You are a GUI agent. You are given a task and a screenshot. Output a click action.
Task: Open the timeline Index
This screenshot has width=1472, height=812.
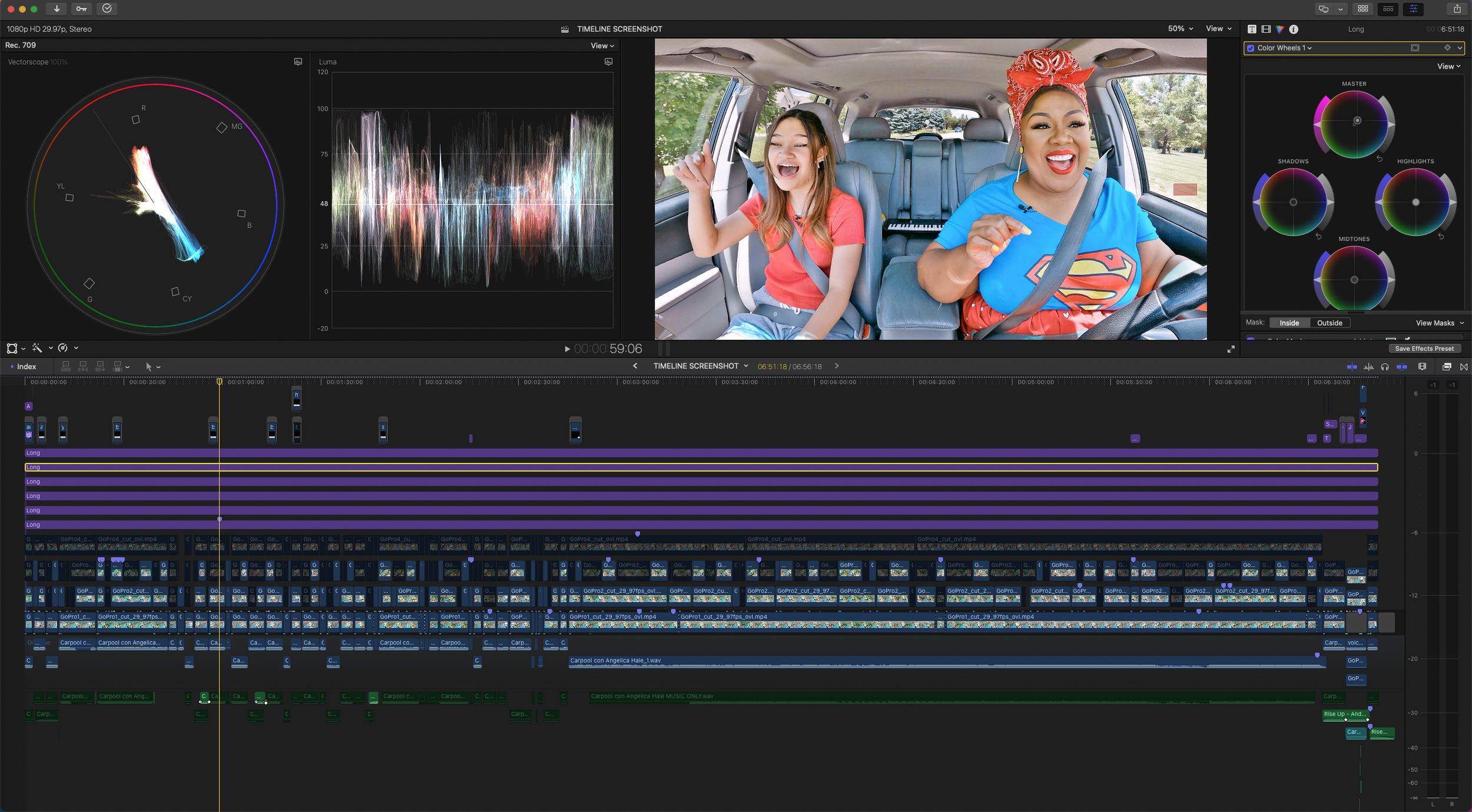pyautogui.click(x=23, y=366)
